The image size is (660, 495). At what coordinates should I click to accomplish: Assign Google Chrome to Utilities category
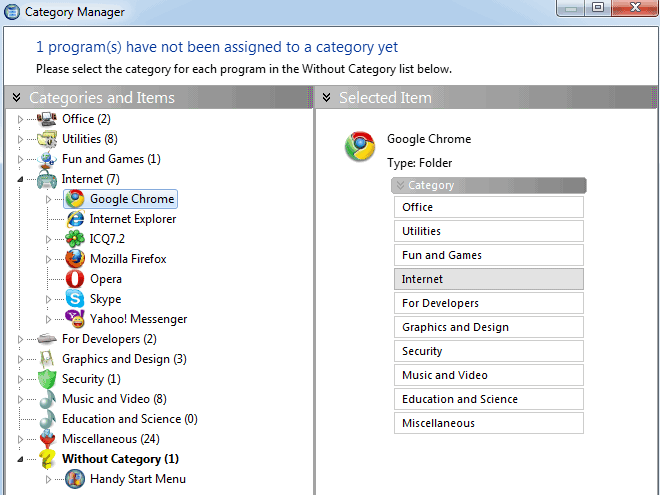pos(488,231)
